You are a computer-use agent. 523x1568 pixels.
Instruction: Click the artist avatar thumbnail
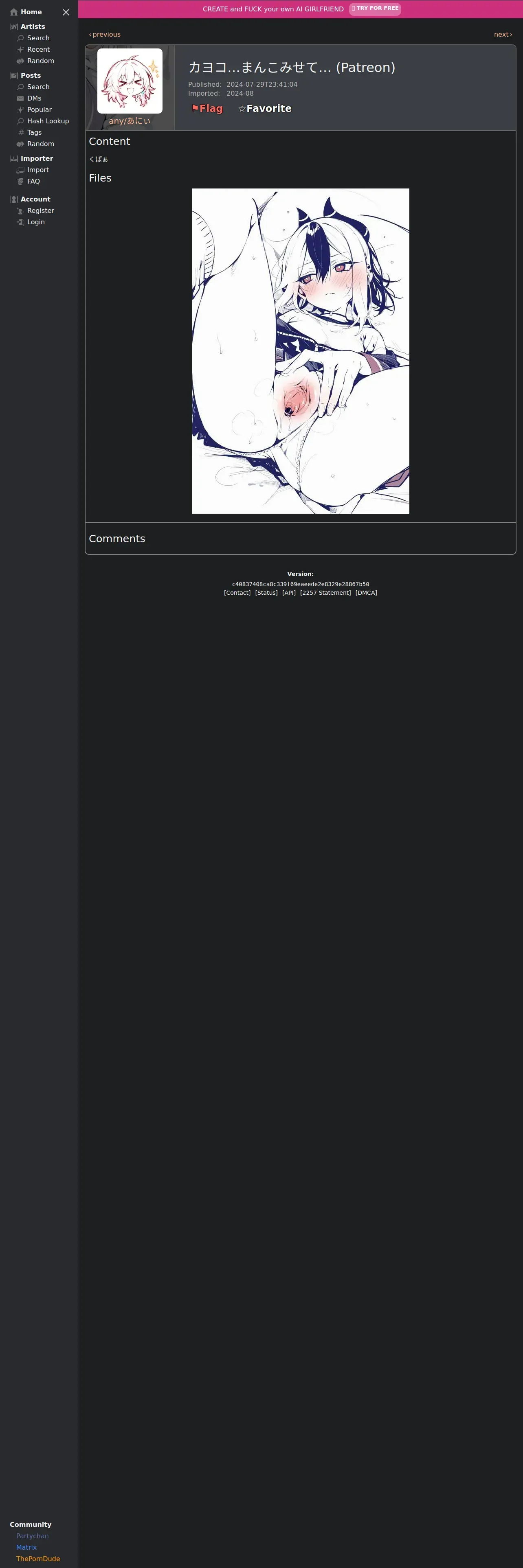pos(130,81)
